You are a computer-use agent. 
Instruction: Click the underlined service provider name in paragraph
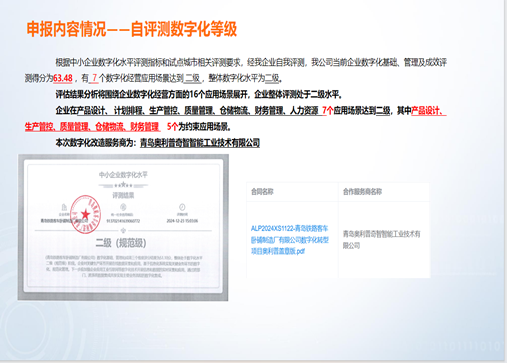(x=200, y=143)
